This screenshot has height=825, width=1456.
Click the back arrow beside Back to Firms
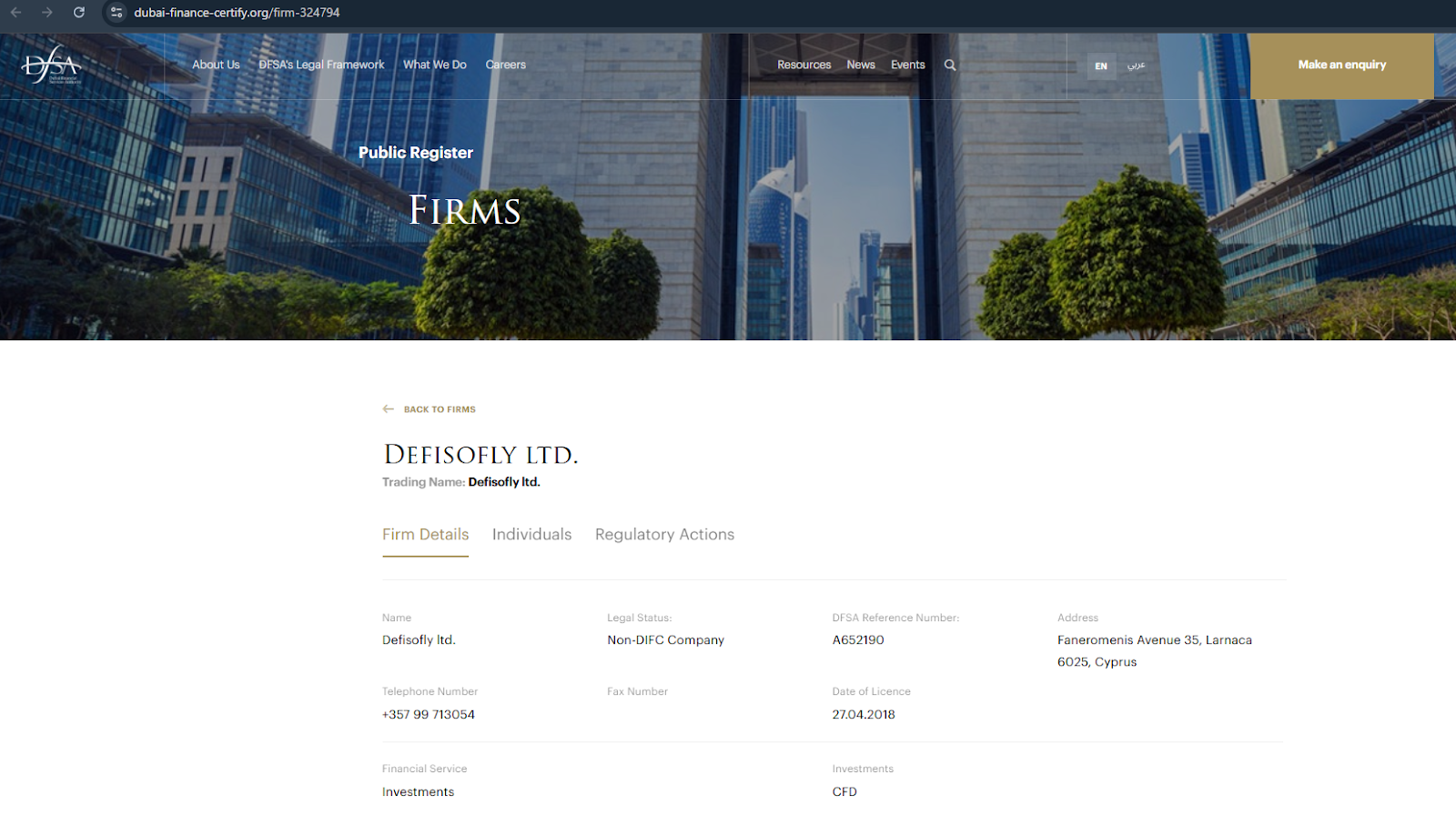point(389,409)
